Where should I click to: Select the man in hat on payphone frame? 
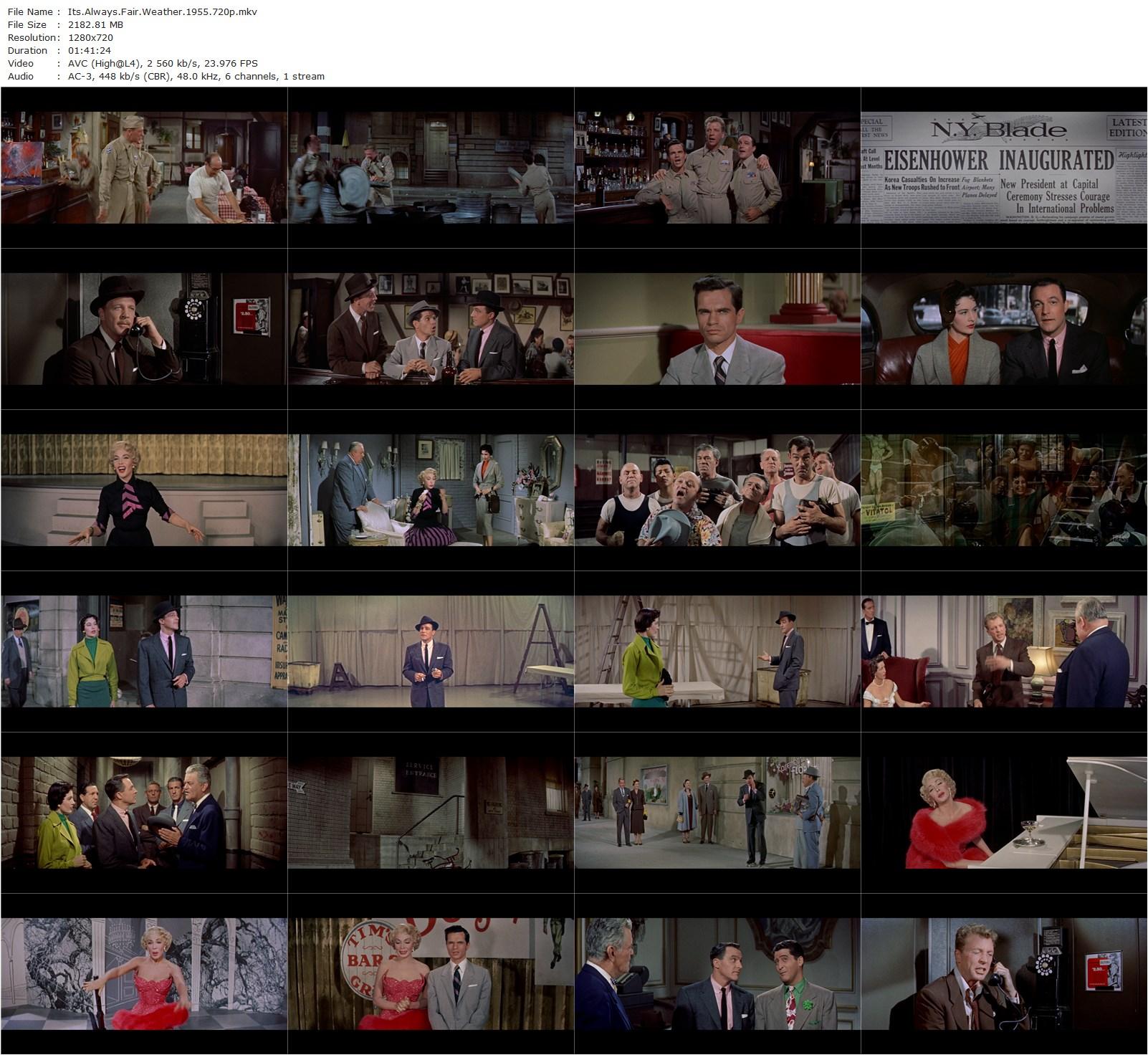pyautogui.click(x=144, y=329)
